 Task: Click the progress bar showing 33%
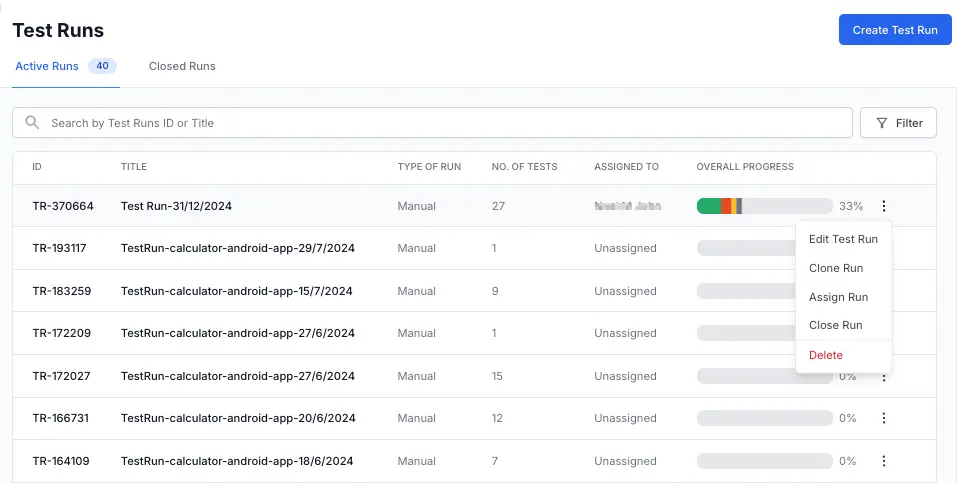click(764, 206)
